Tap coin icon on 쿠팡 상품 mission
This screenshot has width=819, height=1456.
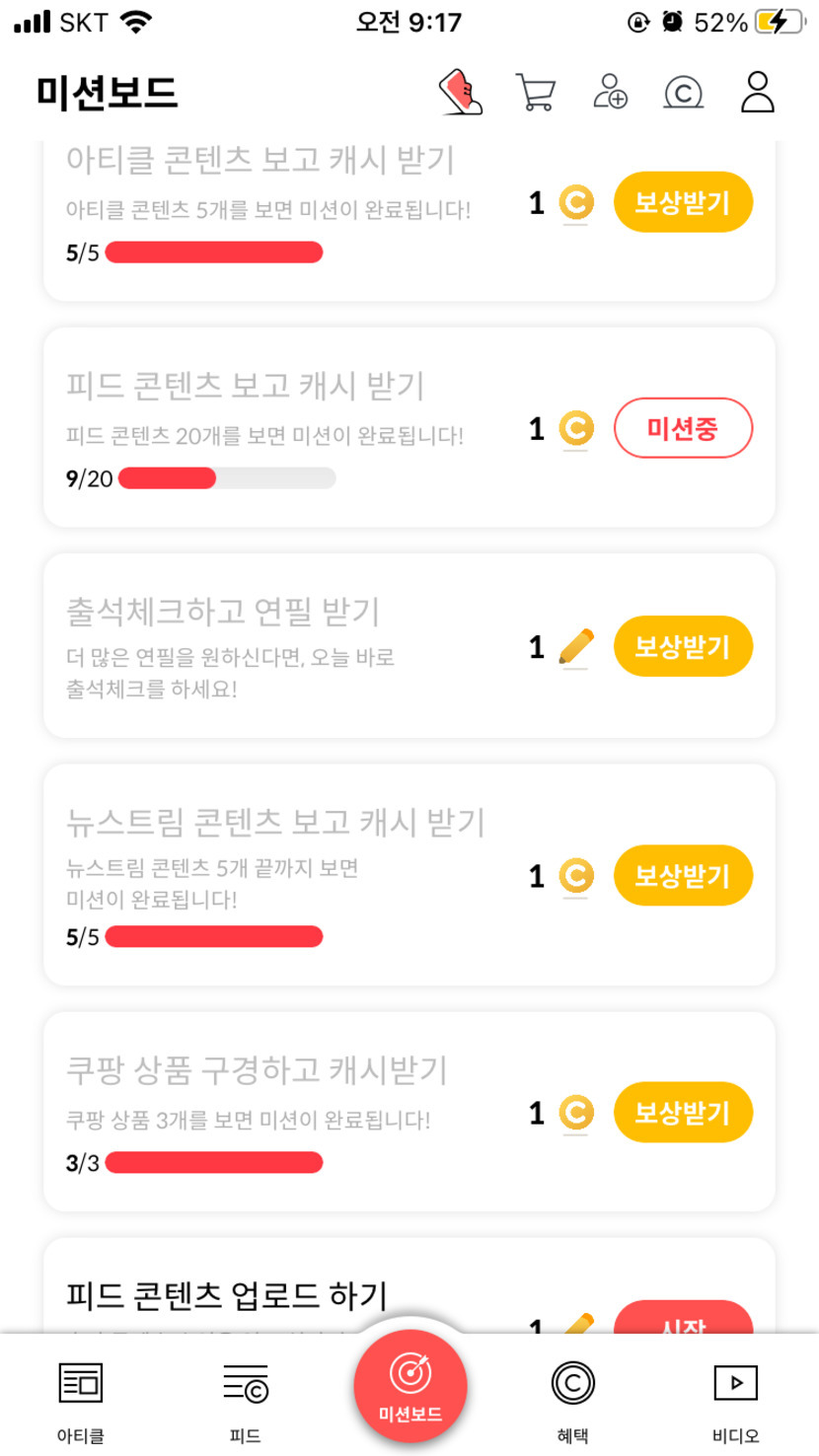(x=576, y=1114)
